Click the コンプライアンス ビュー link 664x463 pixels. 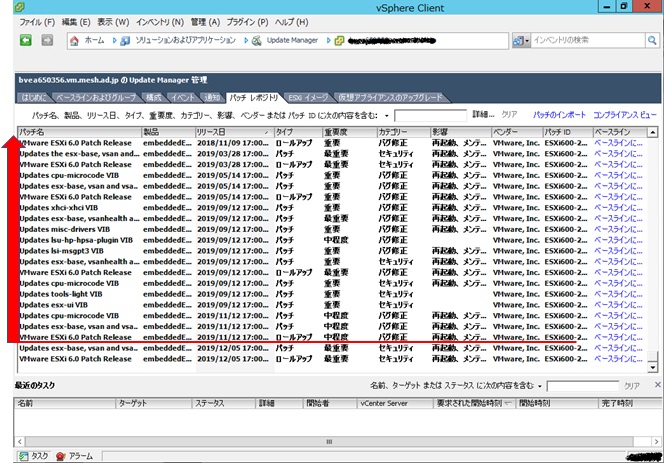click(625, 115)
